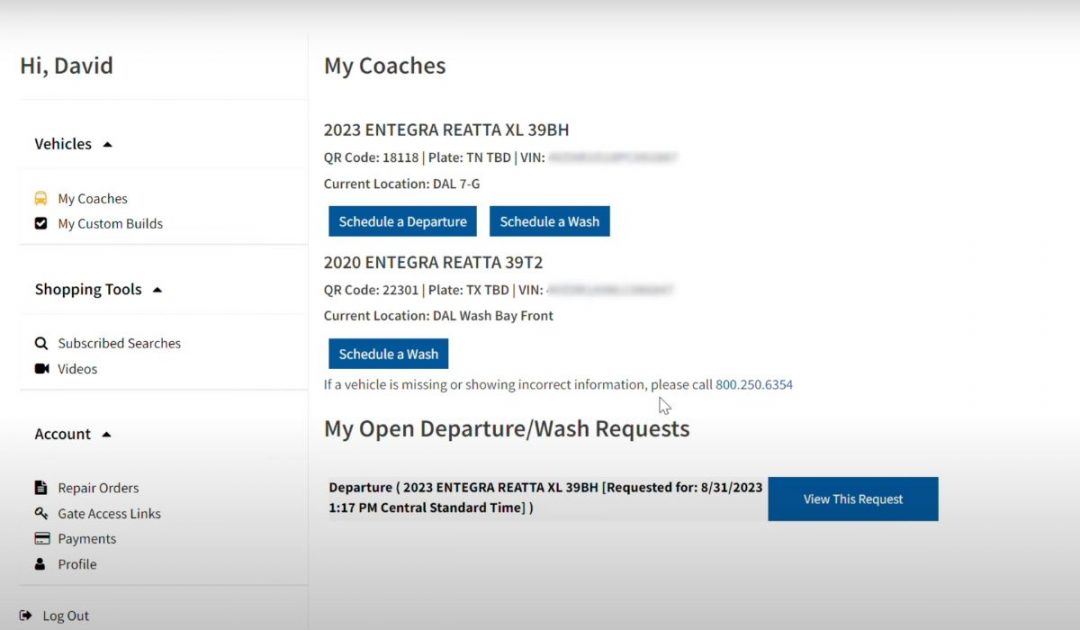The height and width of the screenshot is (630, 1080).
Task: Select the person icon beside Profile
Action: coord(41,564)
